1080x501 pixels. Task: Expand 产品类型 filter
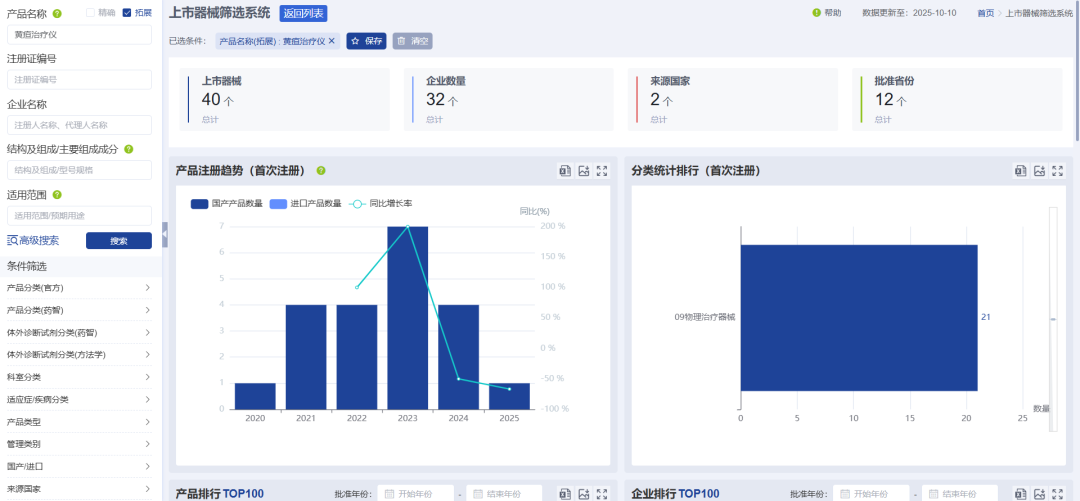[79, 421]
